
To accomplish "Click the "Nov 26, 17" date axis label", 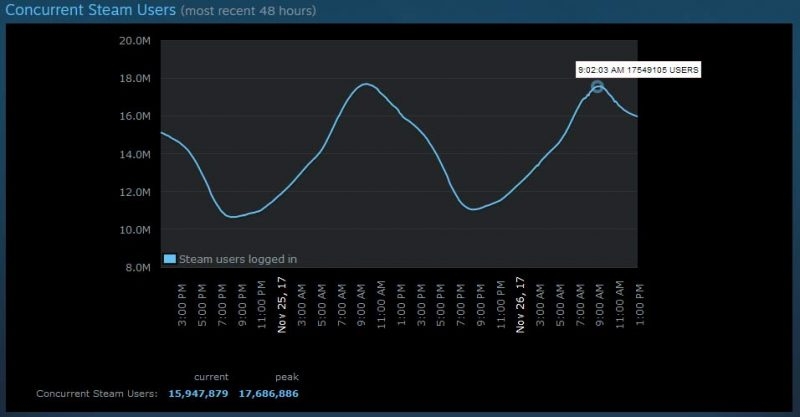I will [x=520, y=303].
